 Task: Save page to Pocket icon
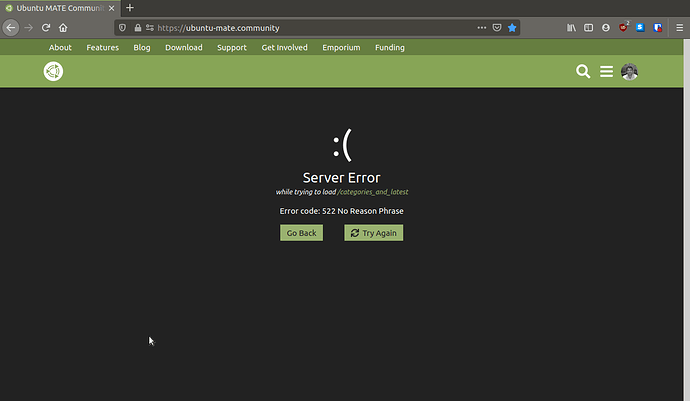[x=497, y=28]
